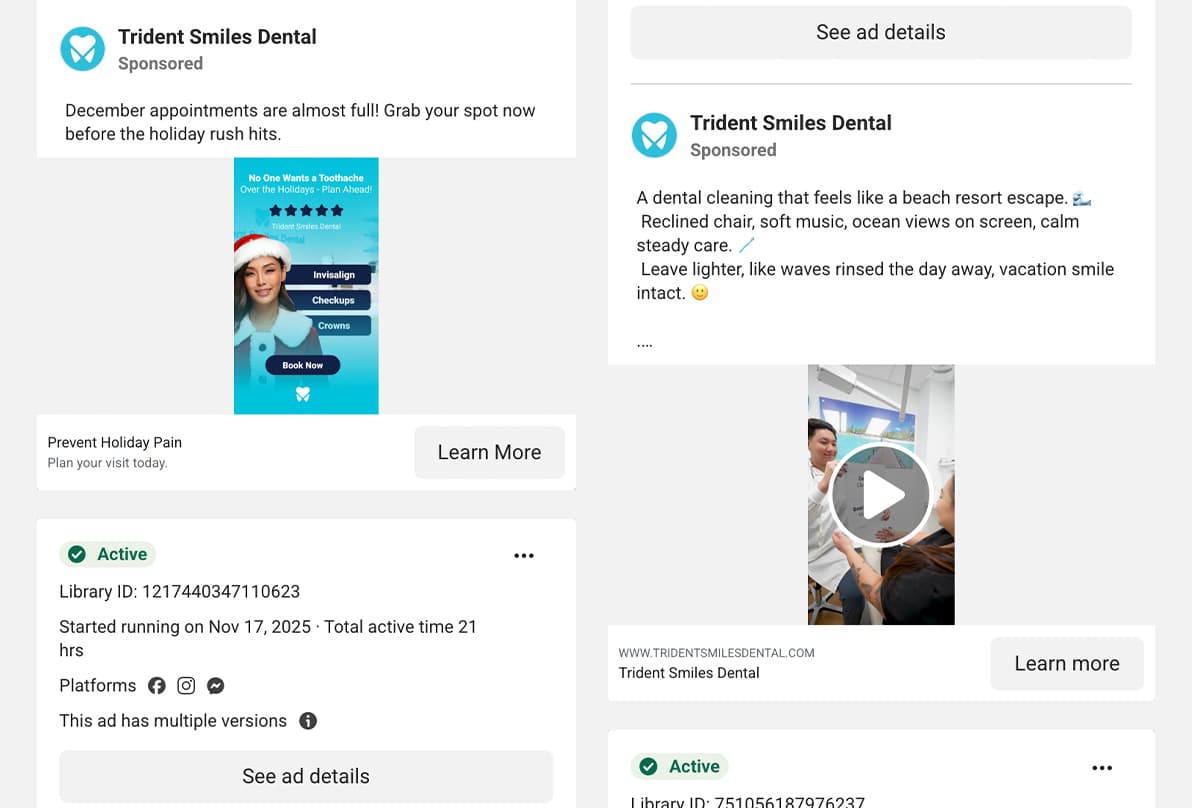This screenshot has height=808, width=1192.
Task: Click 'This ad has multiple versions' text
Action: [x=173, y=721]
